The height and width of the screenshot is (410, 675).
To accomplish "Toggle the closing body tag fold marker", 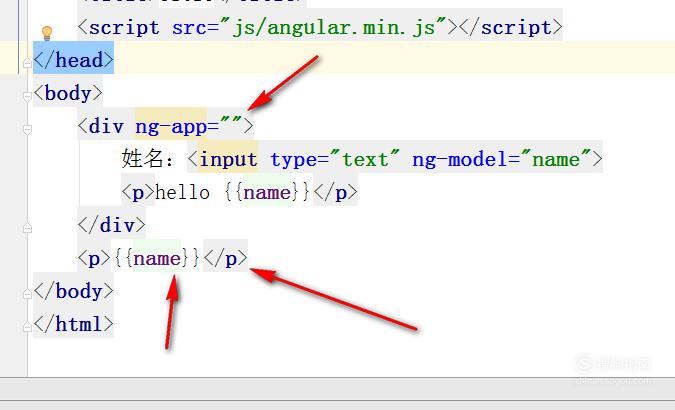I will [27, 294].
